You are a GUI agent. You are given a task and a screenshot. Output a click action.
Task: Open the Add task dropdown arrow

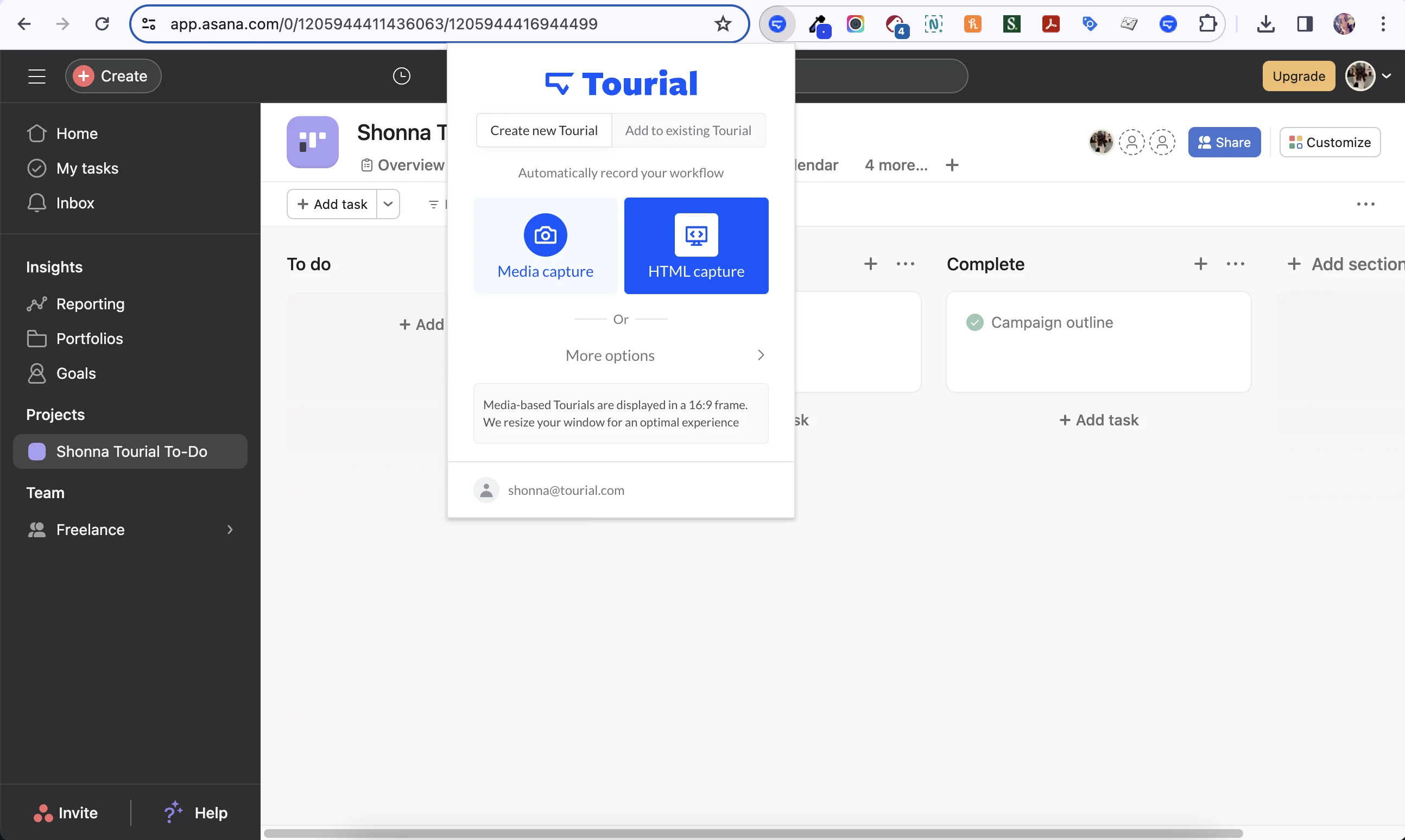[388, 204]
